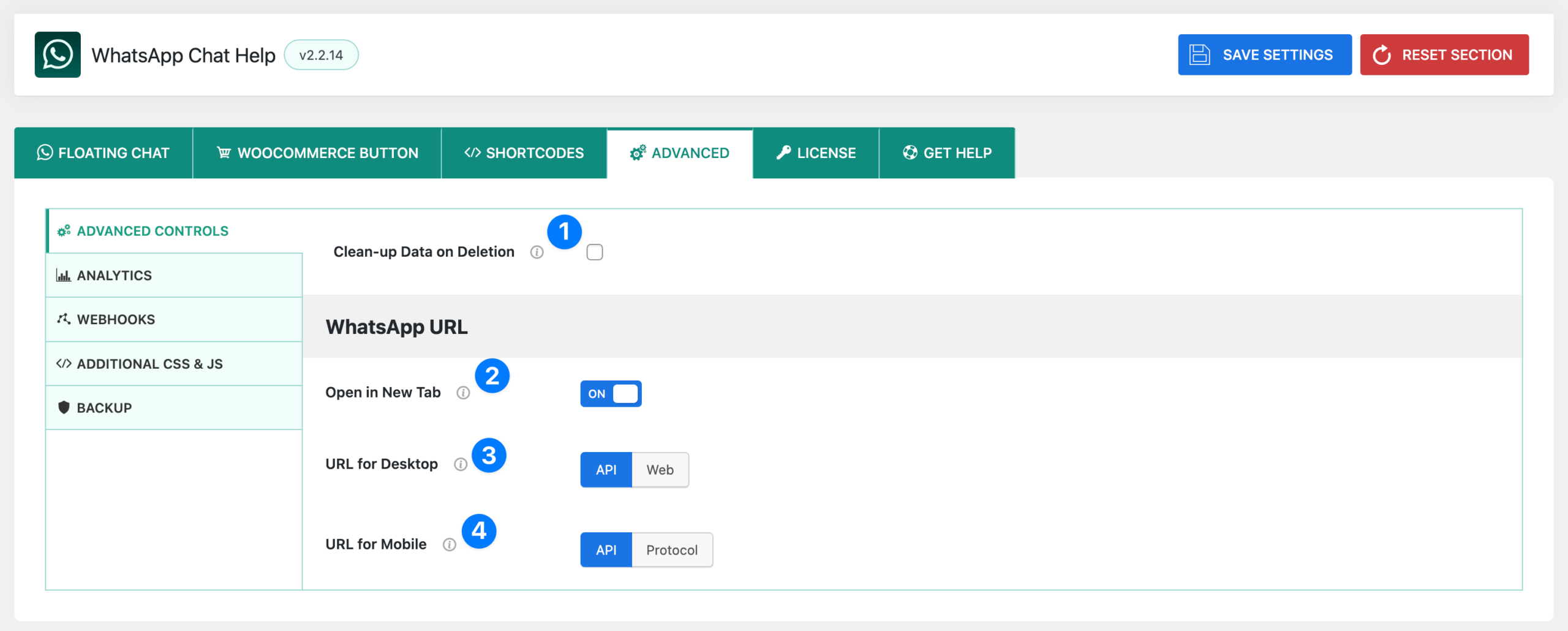Screen dimensions: 1568x631
Task: Click the Reset Section button
Action: point(1444,55)
